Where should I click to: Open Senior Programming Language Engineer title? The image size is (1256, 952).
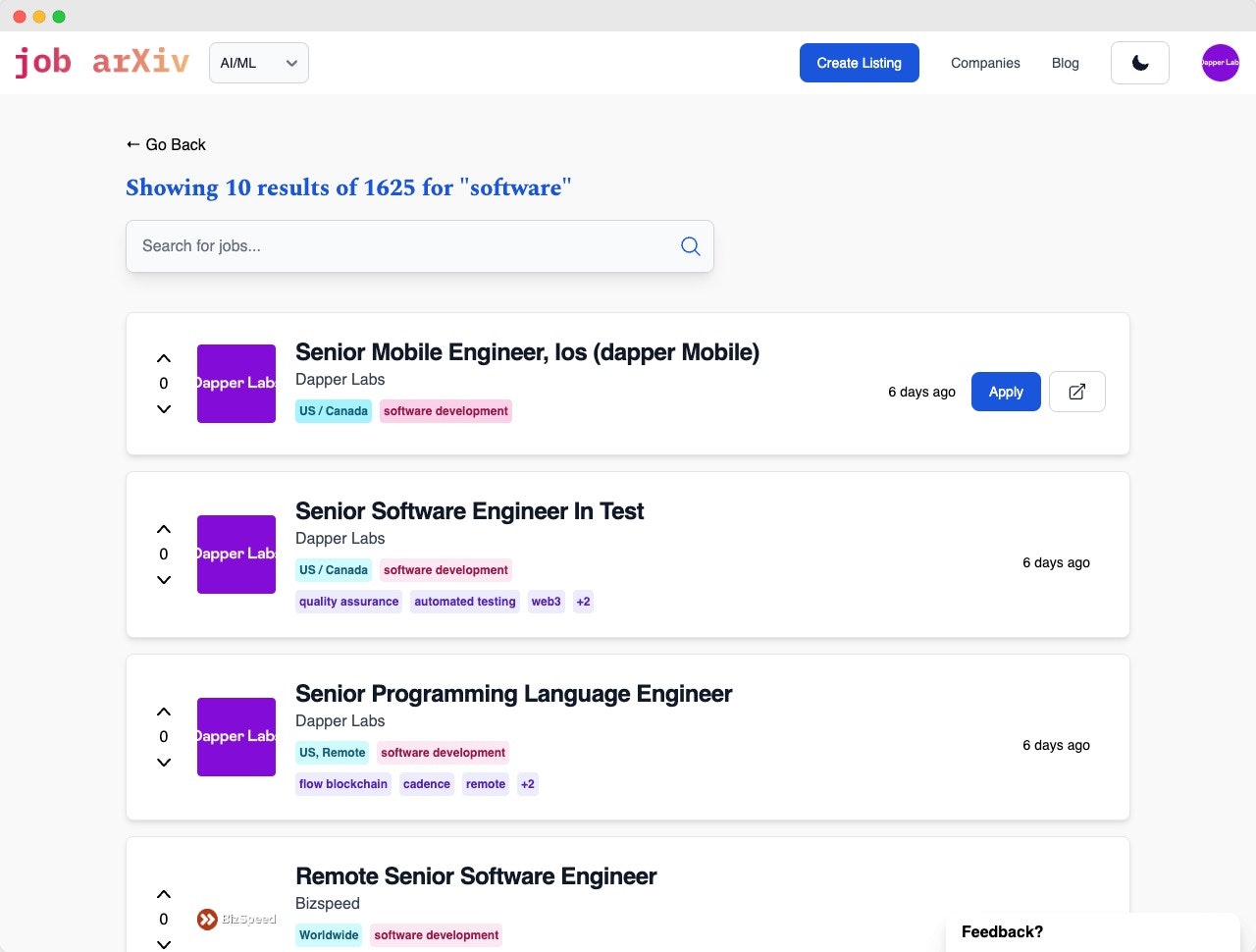[x=513, y=694]
